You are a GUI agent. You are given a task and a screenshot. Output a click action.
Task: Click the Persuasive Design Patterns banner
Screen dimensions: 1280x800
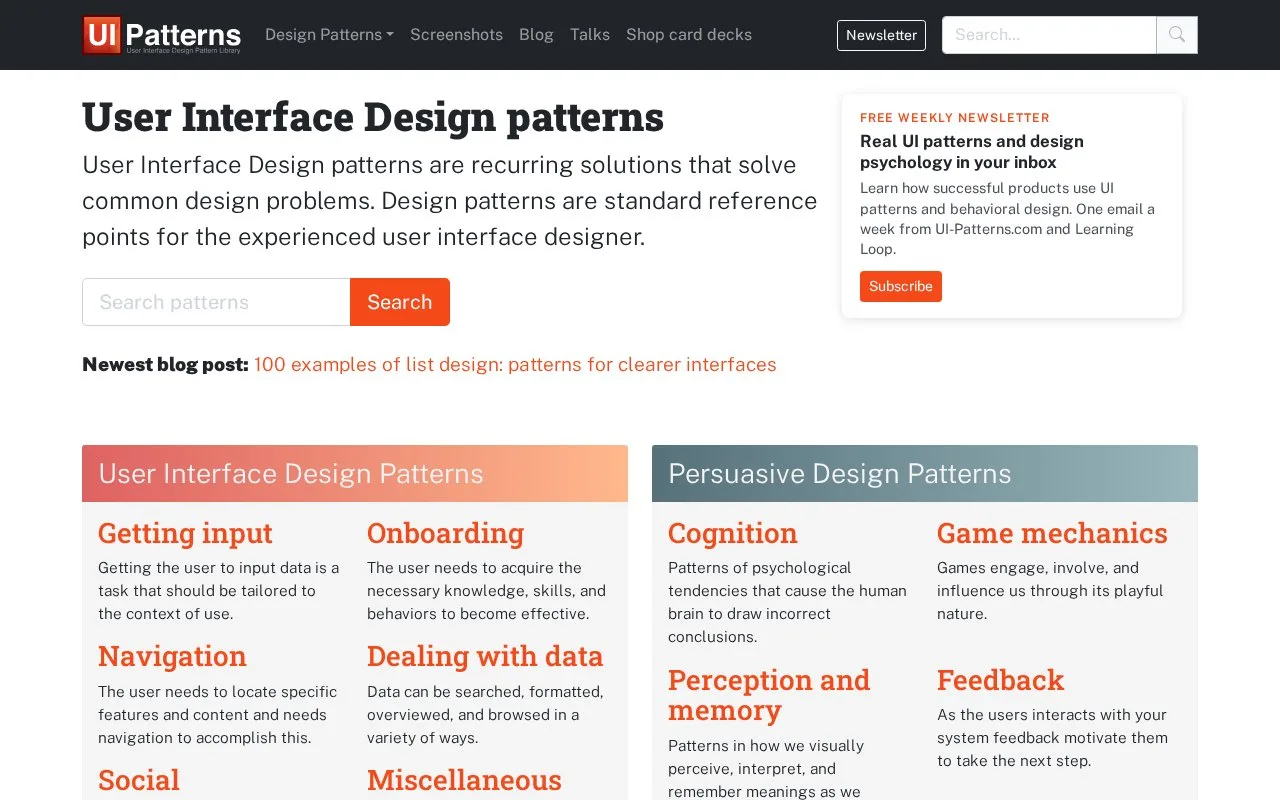coord(925,473)
